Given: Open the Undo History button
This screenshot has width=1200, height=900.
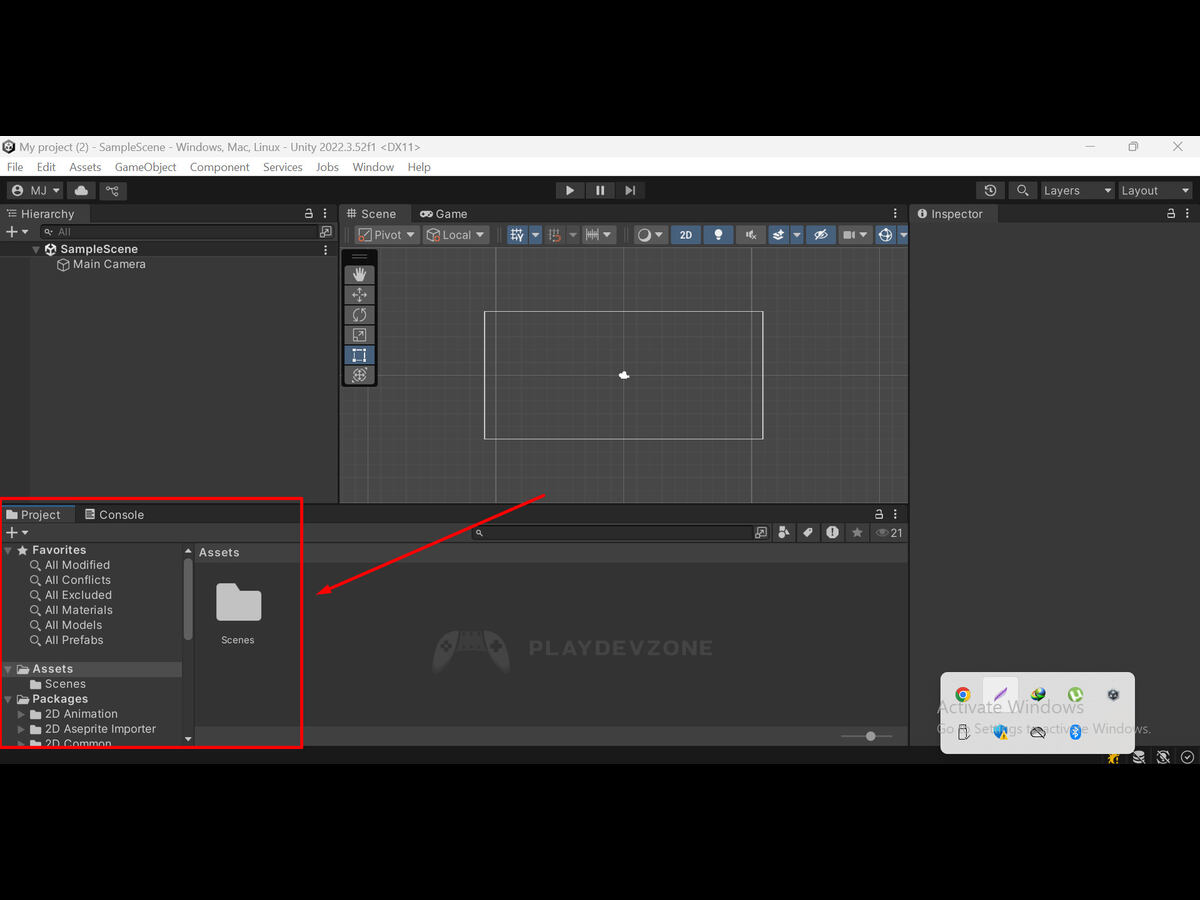Looking at the screenshot, I should 990,191.
